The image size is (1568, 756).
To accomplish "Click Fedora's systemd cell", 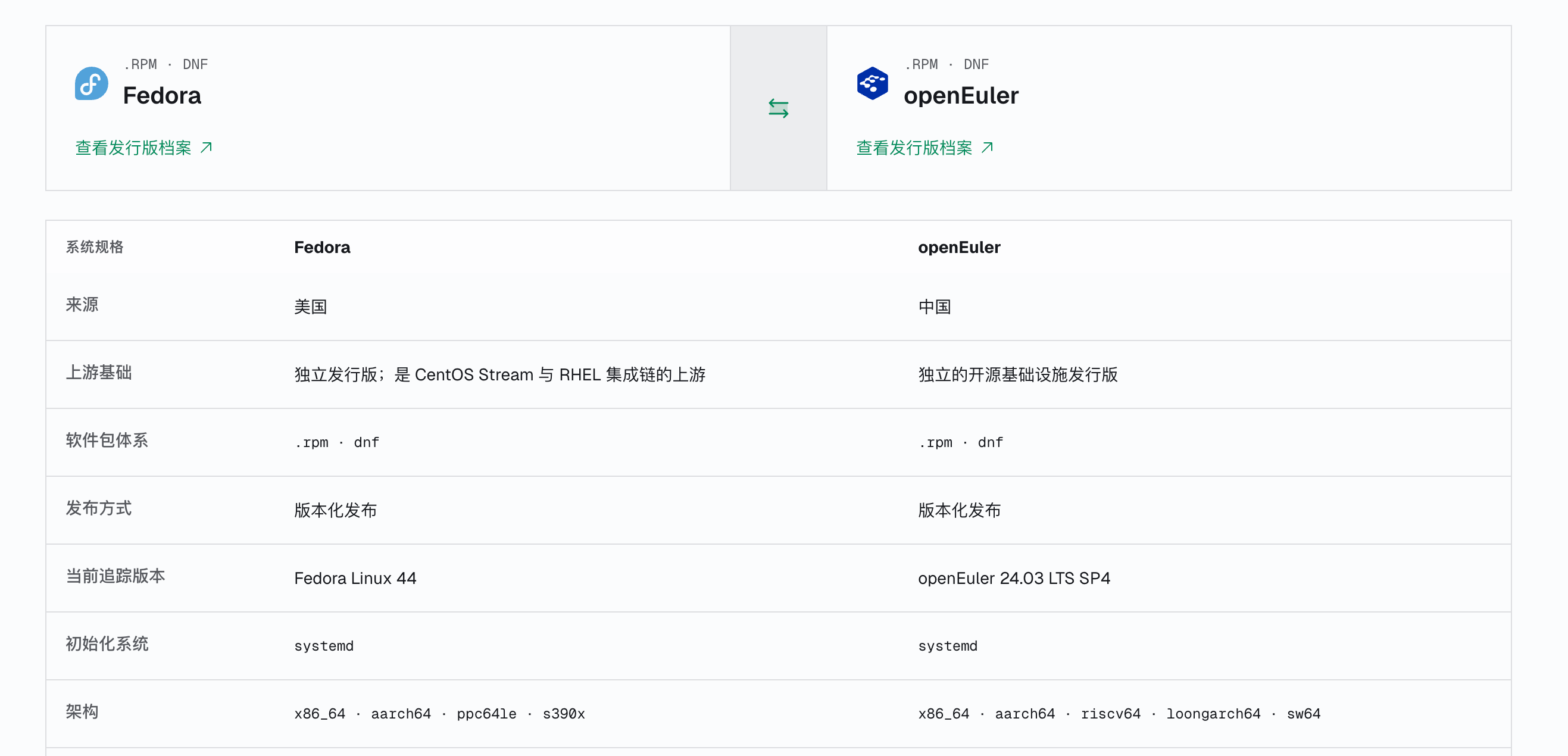I will tap(324, 646).
